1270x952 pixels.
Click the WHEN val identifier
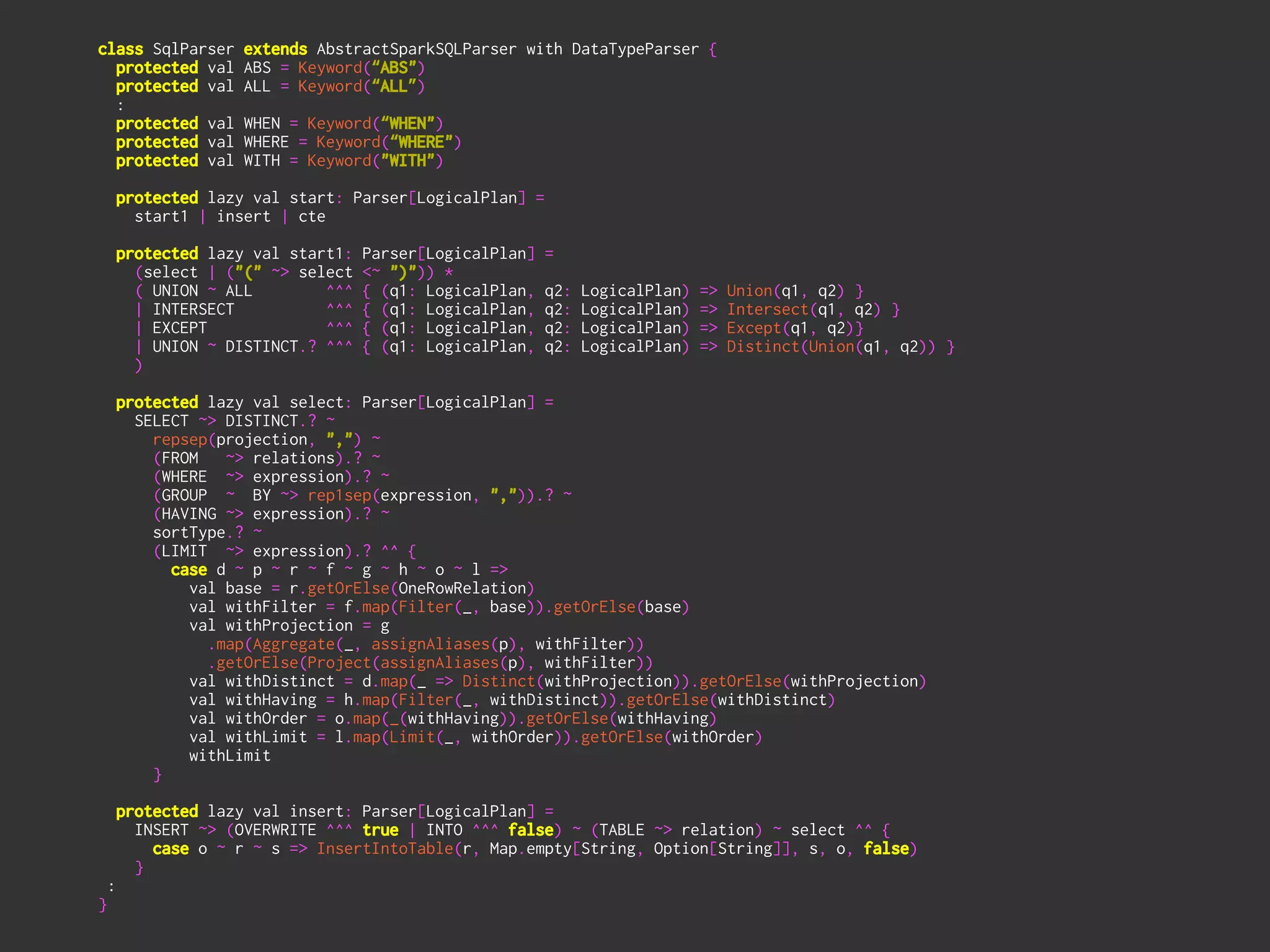(x=262, y=123)
